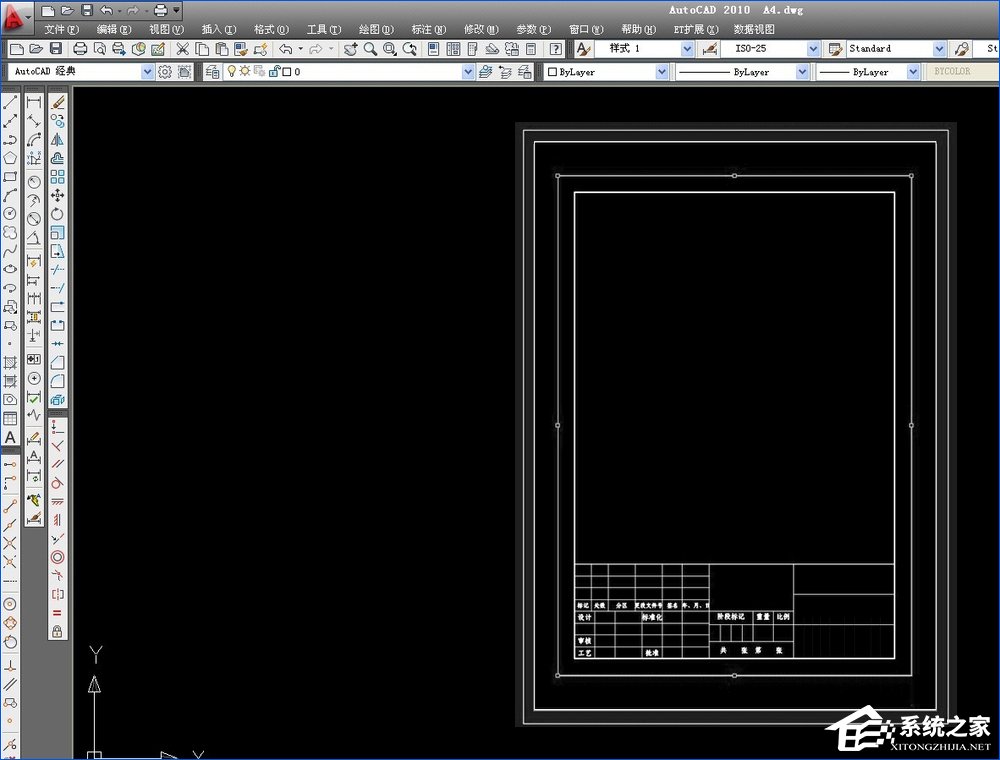
Task: Click the Concentric geometric constraint icon
Action: tap(57, 557)
